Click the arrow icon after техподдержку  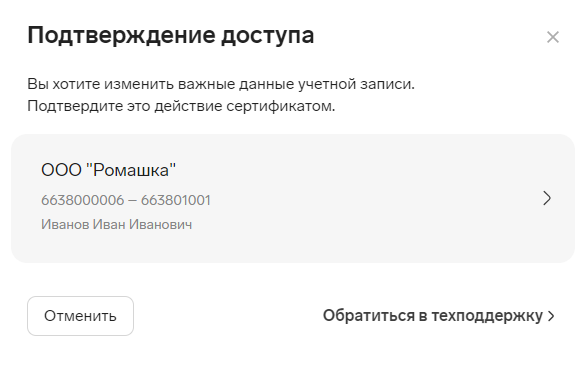point(550,316)
